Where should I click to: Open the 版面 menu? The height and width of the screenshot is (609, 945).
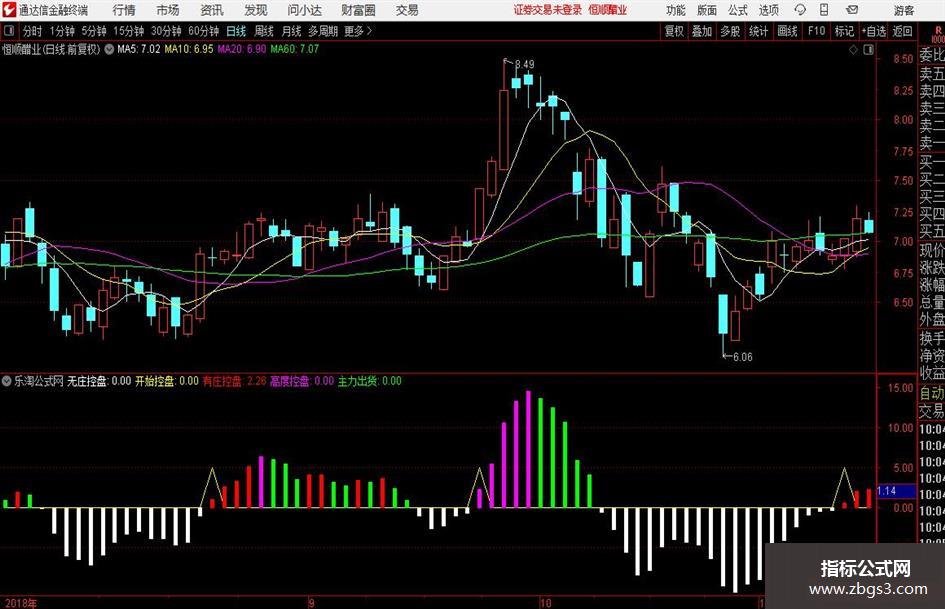706,10
